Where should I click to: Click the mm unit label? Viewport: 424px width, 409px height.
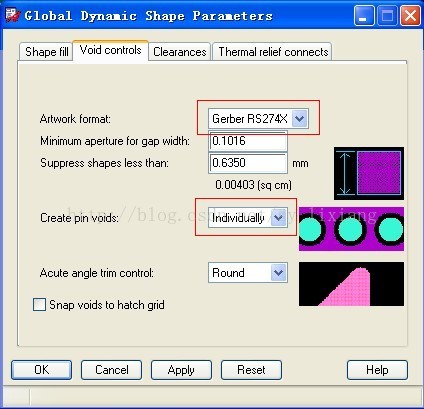point(300,164)
